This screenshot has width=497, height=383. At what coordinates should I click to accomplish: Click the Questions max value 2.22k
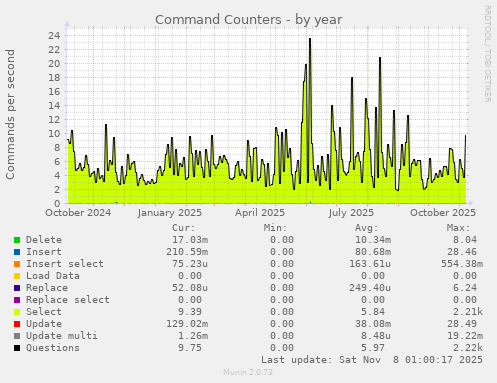pyautogui.click(x=468, y=348)
